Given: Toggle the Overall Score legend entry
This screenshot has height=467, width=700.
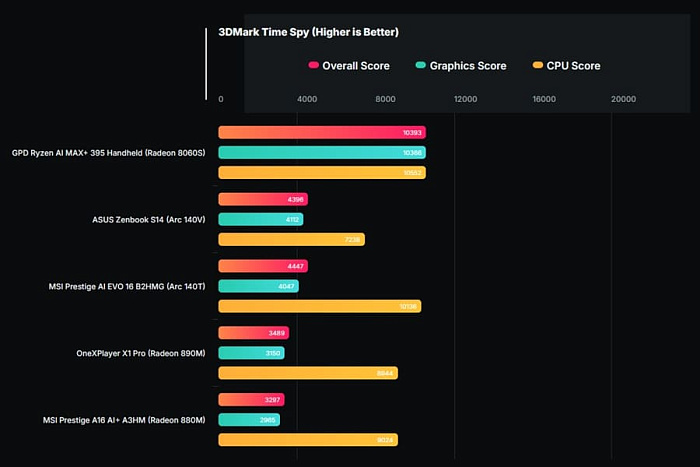Looking at the screenshot, I should tap(349, 66).
